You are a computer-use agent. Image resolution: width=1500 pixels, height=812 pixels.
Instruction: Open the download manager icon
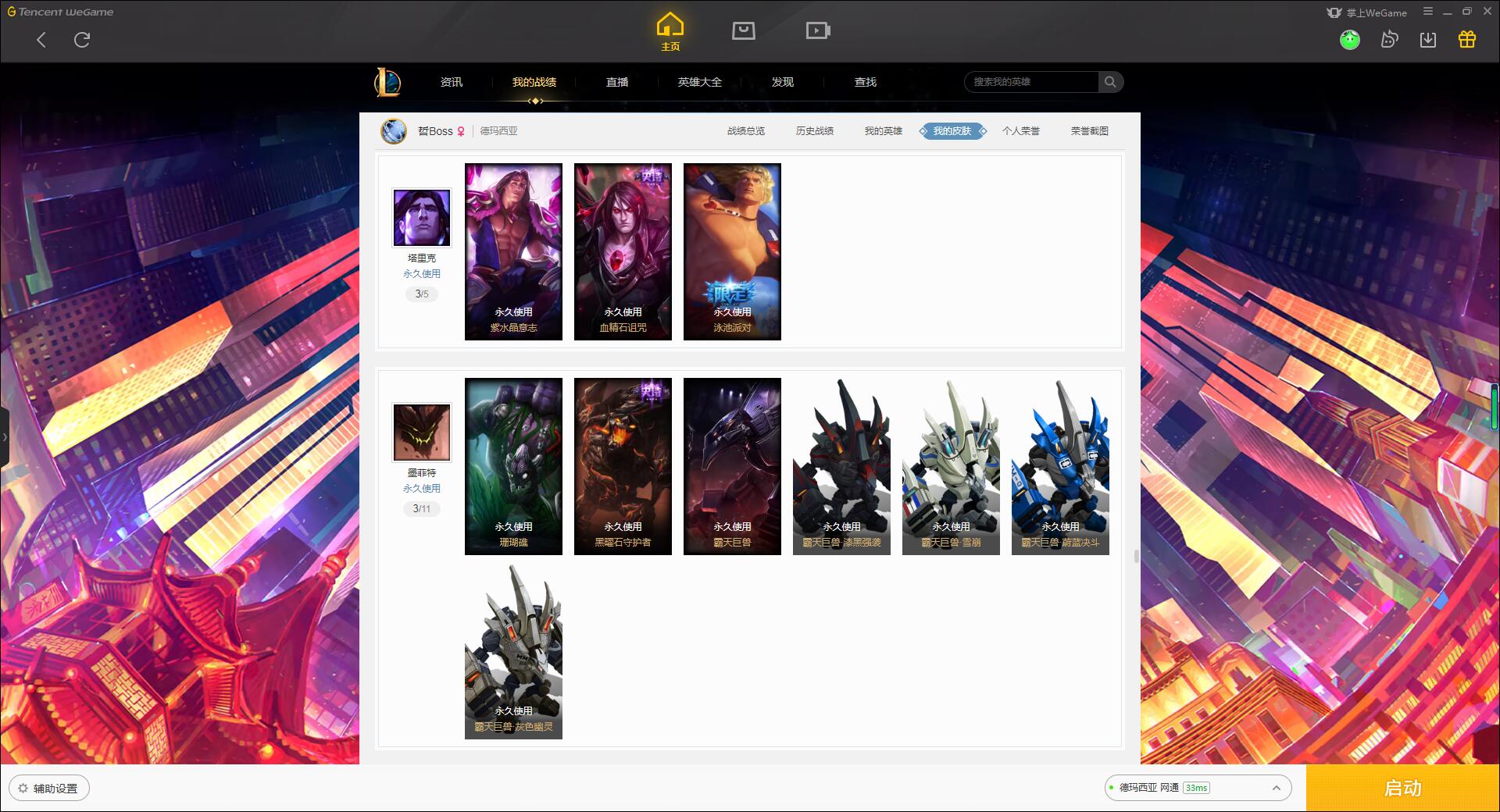point(1428,40)
